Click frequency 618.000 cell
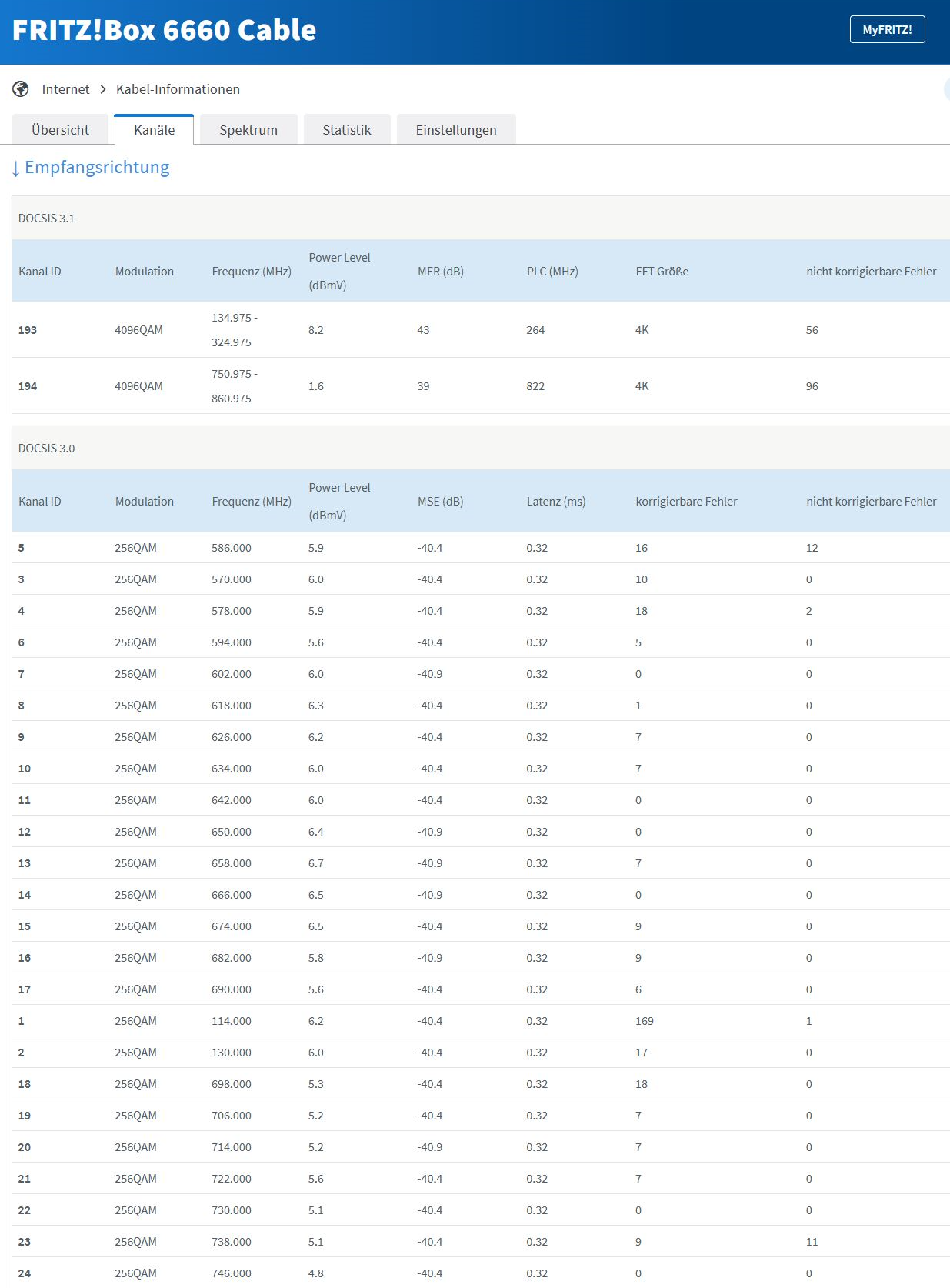Viewport: 950px width, 1288px height. pos(232,706)
